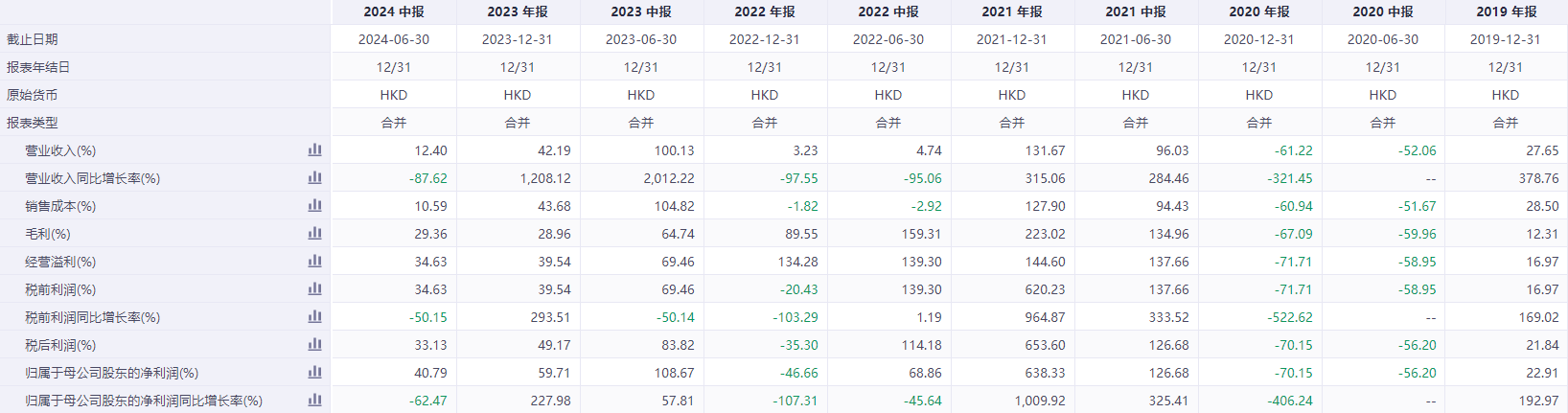Open chart icon for 归属于母公司股东的净利润(%) row
The width and height of the screenshot is (1568, 413).
coord(314,373)
